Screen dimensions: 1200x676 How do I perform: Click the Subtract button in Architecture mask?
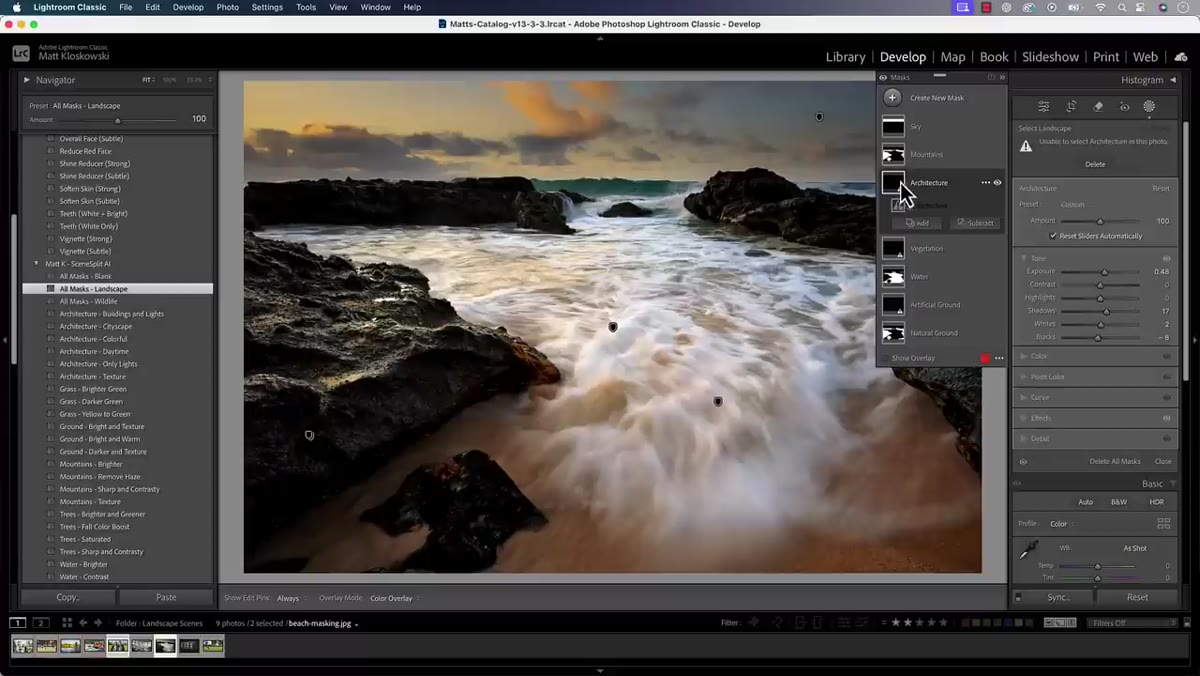(x=975, y=223)
